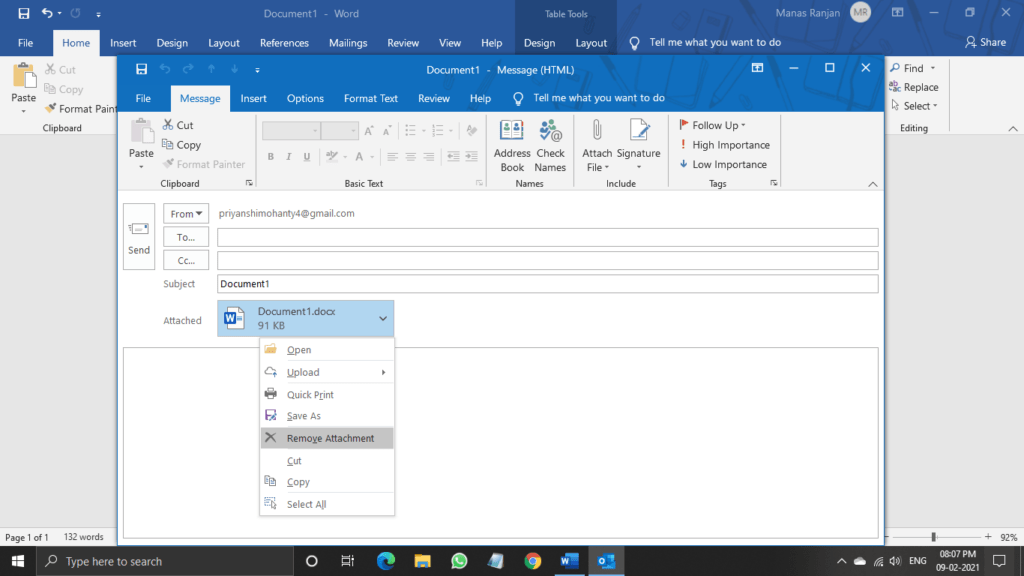Viewport: 1024px width, 576px height.
Task: Open the Tags group dialog launcher
Action: (774, 184)
